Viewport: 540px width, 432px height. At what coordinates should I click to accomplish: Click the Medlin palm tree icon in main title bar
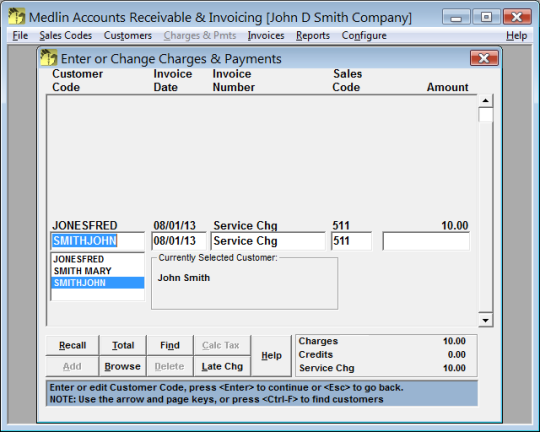click(16, 16)
